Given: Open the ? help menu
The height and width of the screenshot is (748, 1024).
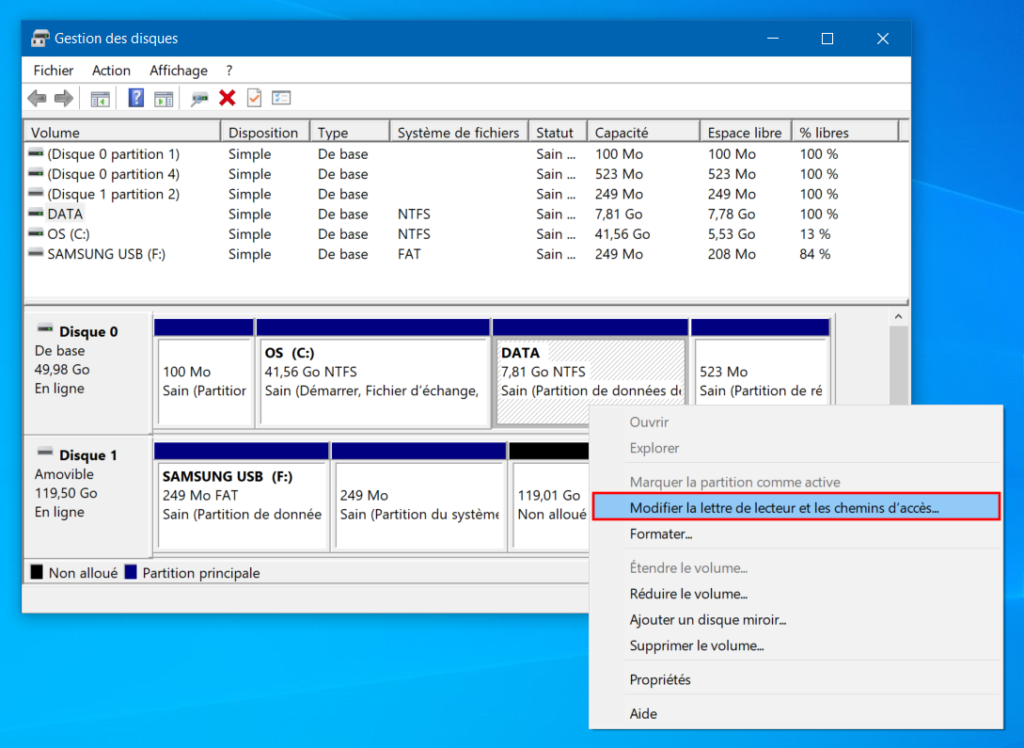Looking at the screenshot, I should (229, 71).
